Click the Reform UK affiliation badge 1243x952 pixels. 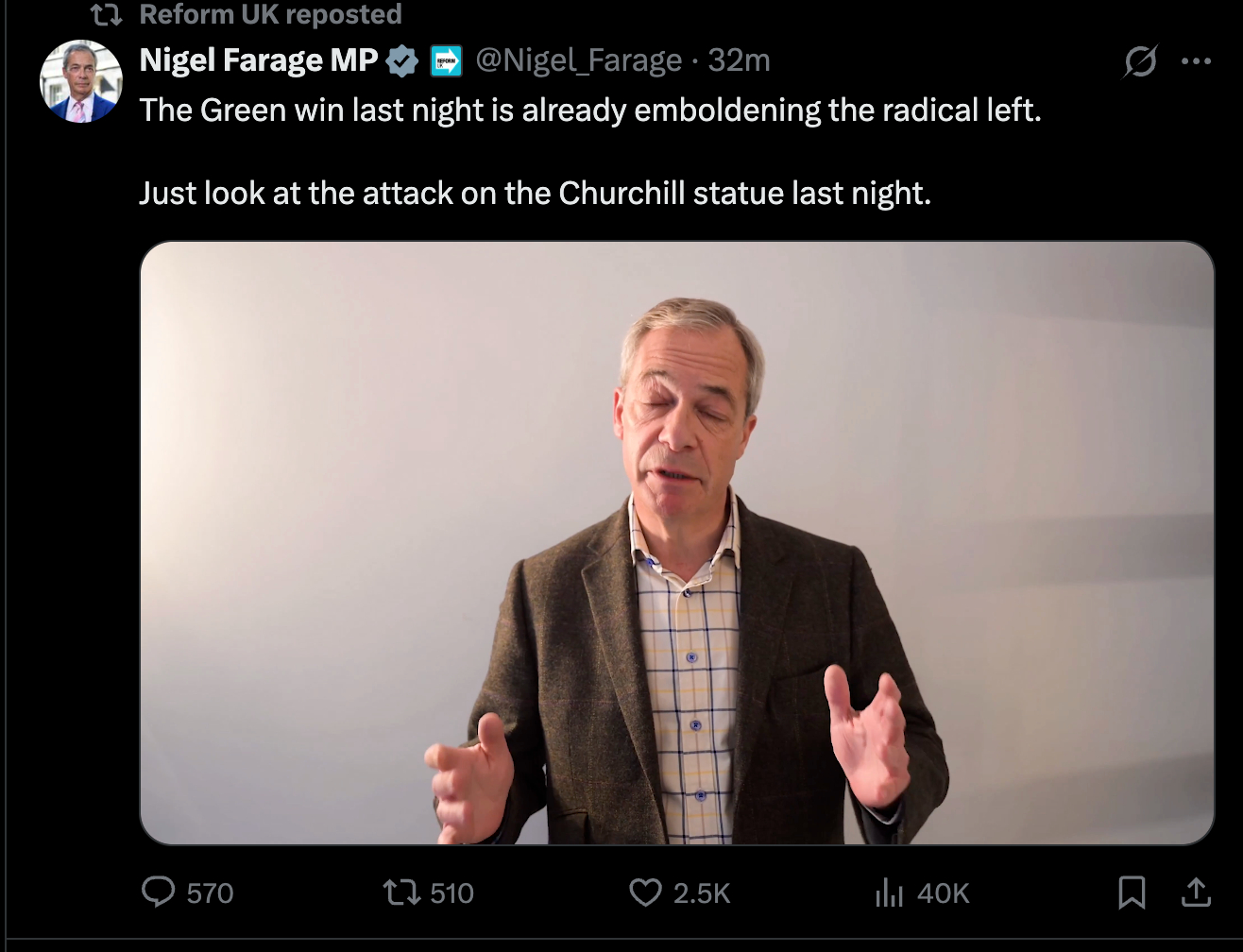(x=446, y=61)
